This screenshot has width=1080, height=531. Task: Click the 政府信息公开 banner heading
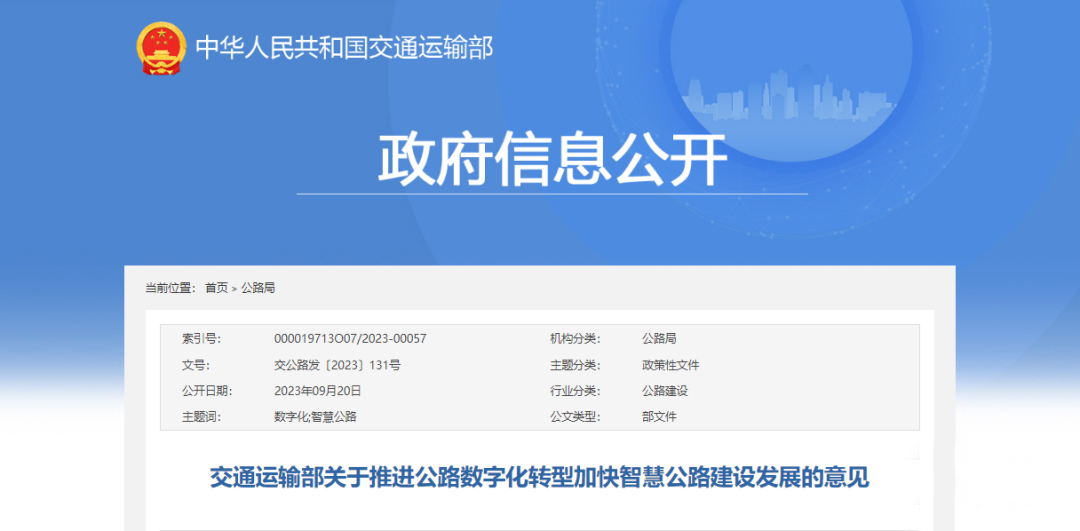(552, 159)
